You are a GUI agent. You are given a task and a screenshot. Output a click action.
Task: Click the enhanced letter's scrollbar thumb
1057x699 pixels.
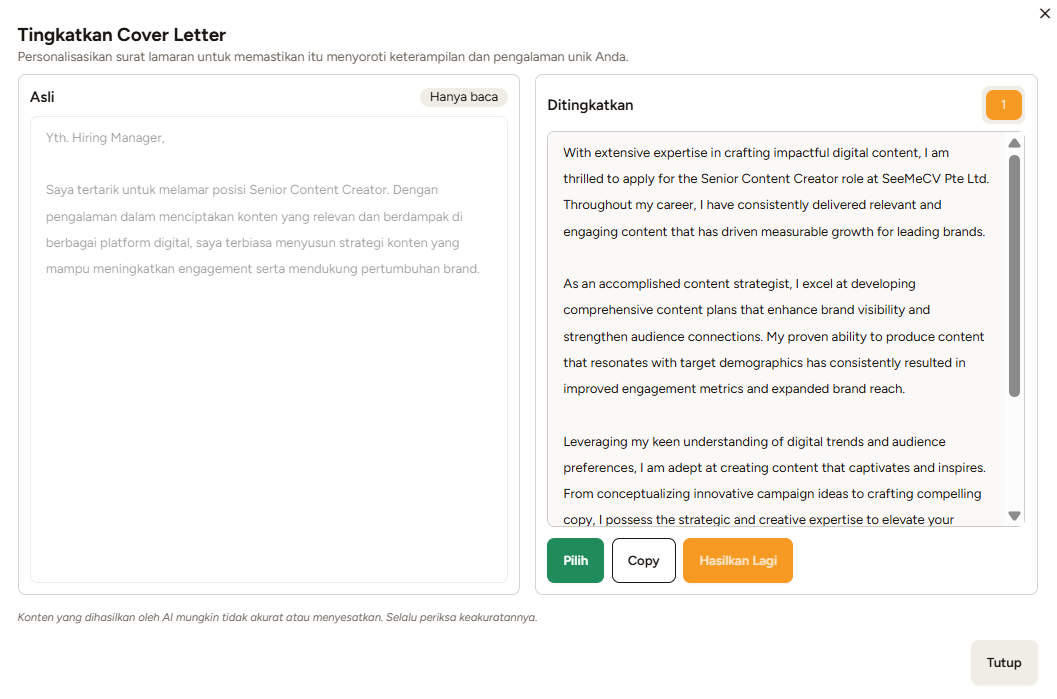tap(1014, 275)
